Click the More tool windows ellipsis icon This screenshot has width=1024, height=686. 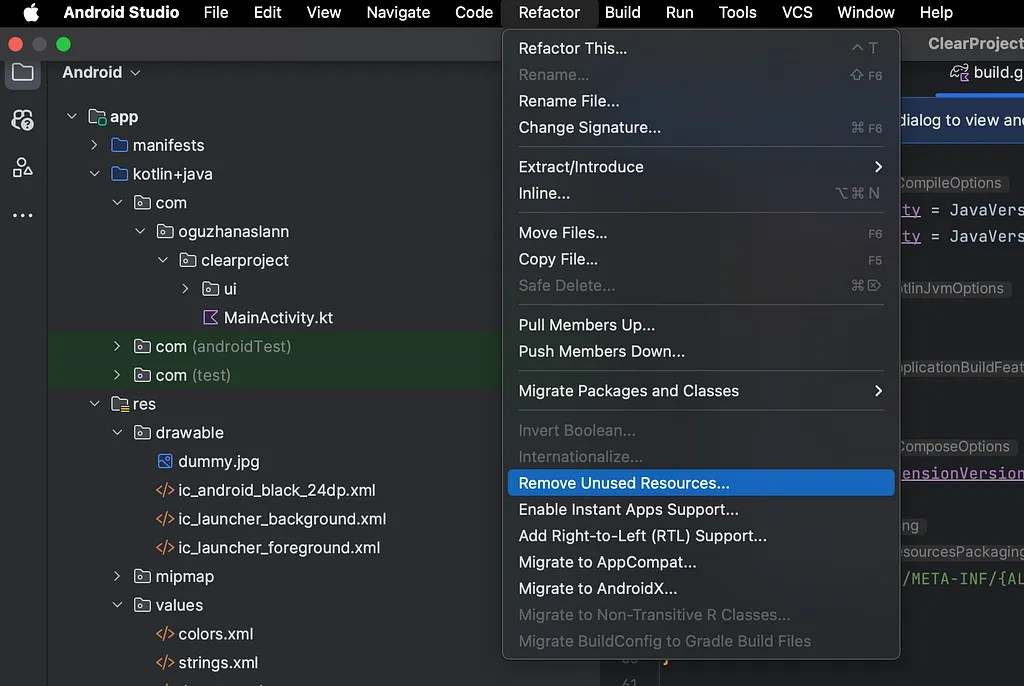(22, 215)
